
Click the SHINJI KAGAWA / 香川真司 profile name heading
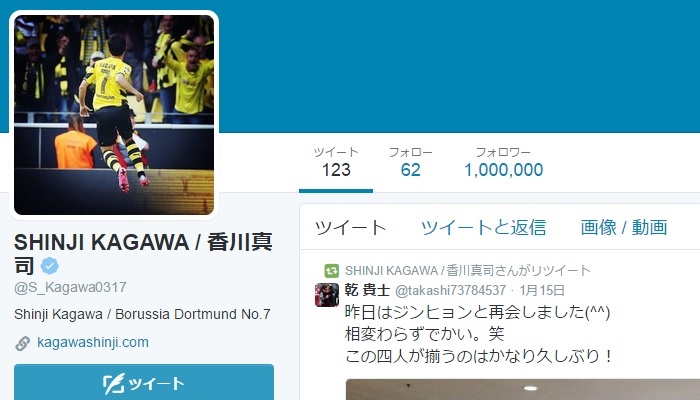point(143,254)
